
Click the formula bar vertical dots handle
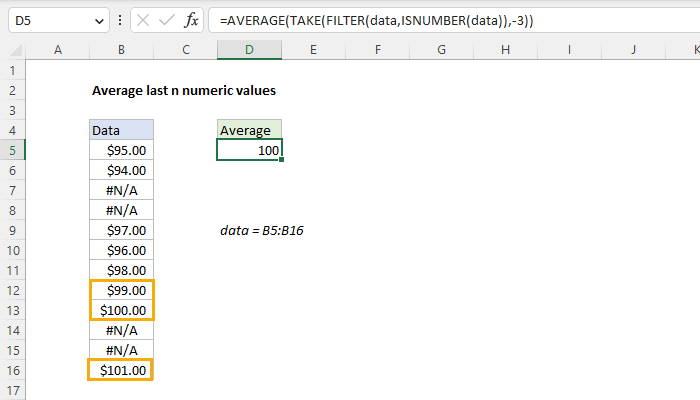tap(120, 21)
